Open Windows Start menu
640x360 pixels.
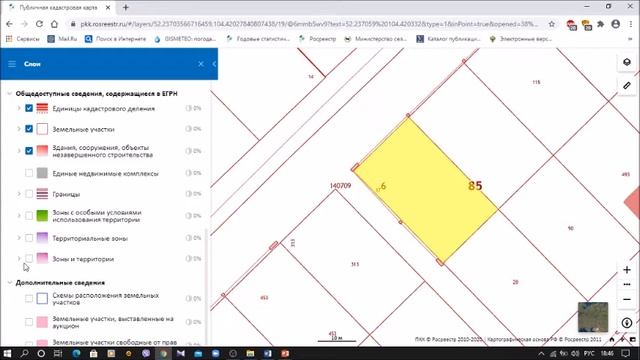(x=7, y=353)
